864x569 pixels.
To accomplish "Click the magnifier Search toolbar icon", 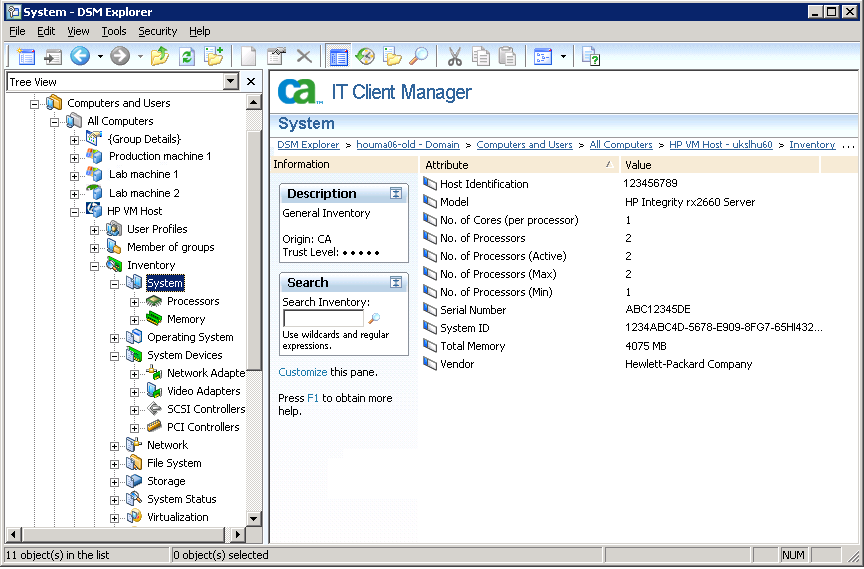I will pyautogui.click(x=420, y=57).
